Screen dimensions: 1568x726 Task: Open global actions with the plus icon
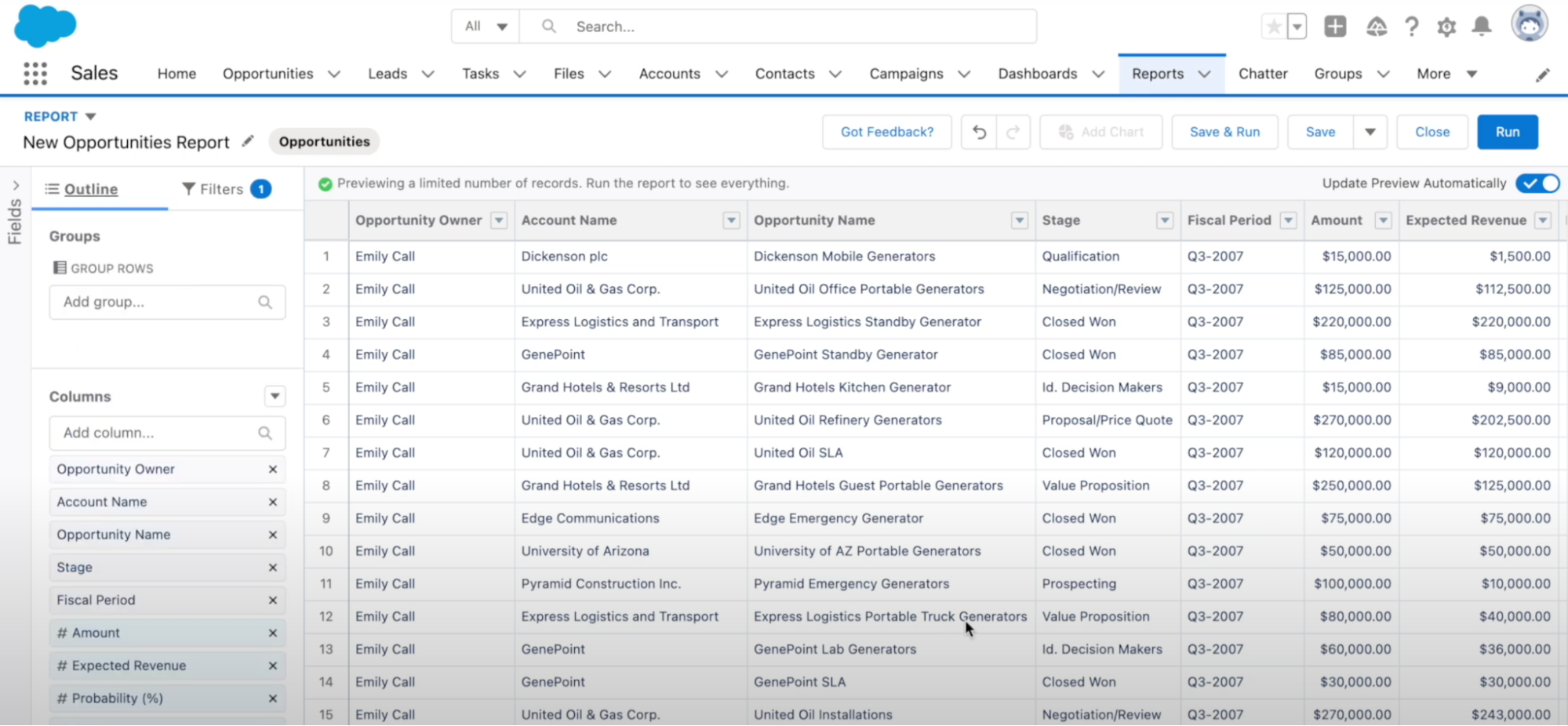coord(1335,26)
